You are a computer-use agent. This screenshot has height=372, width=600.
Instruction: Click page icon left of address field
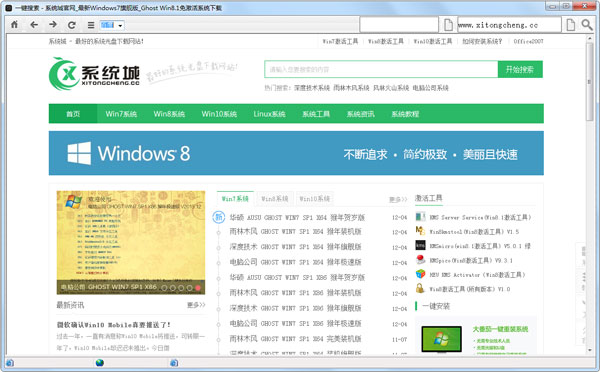tap(448, 25)
